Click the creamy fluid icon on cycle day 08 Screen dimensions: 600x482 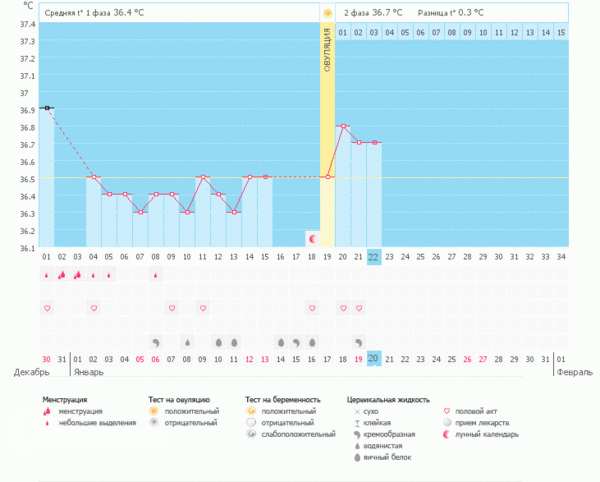[155, 341]
